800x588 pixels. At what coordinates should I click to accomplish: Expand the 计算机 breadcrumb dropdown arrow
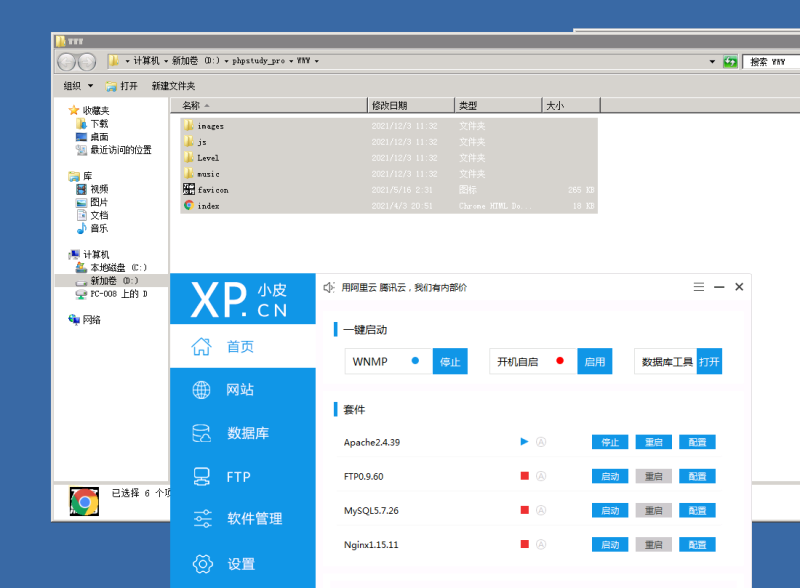pyautogui.click(x=166, y=61)
